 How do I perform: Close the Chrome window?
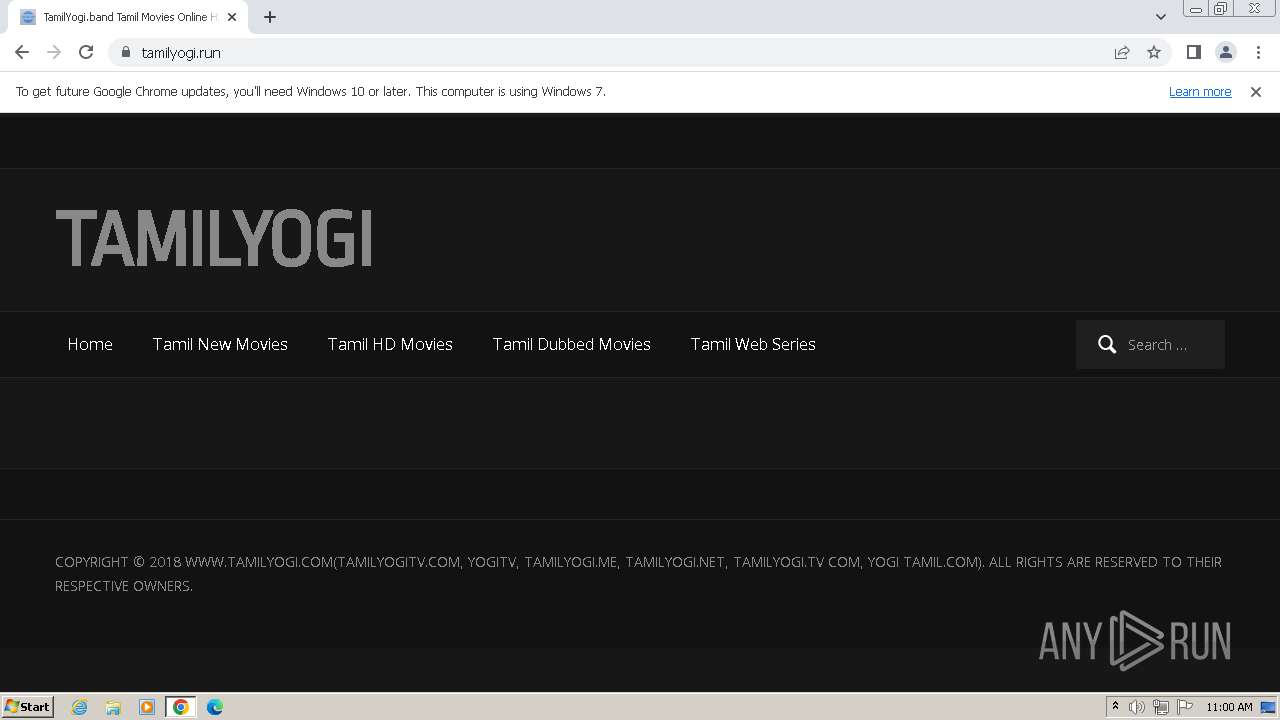1254,9
